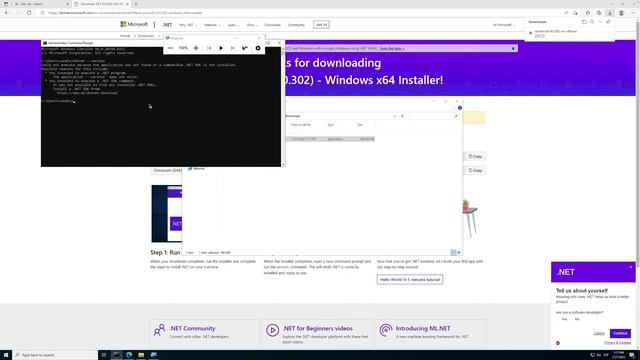Click the File Explorer help icon
This screenshot has height=360, width=640.
tap(460, 108)
